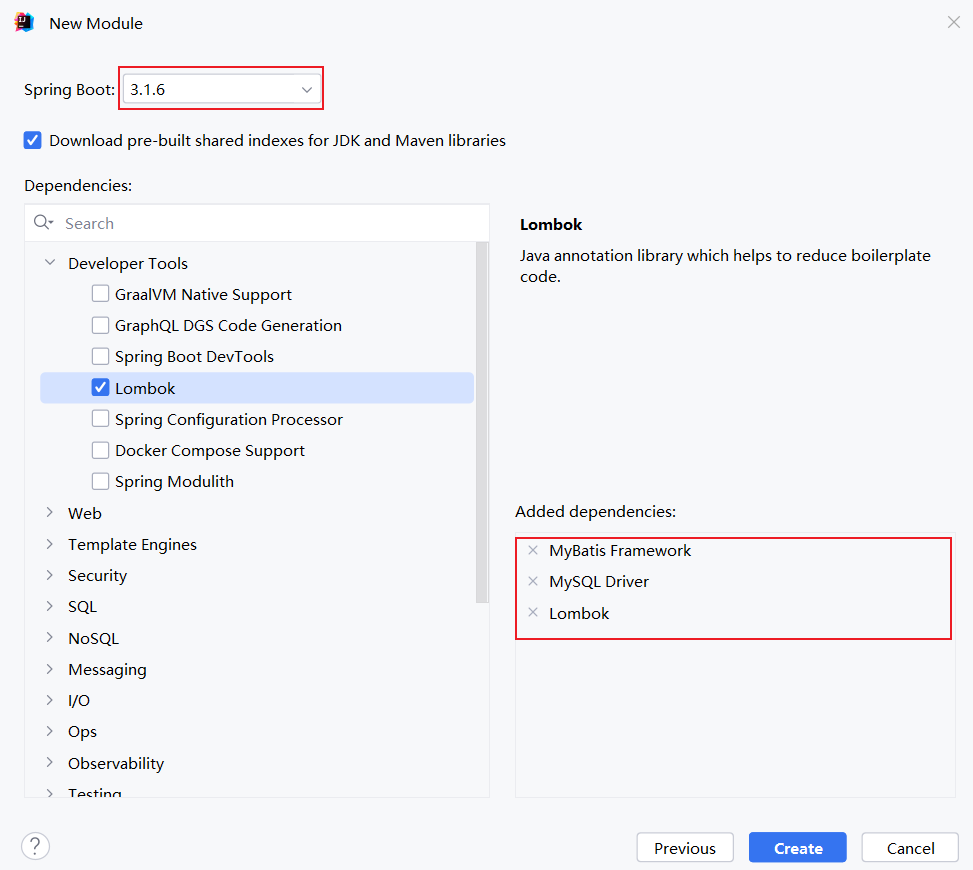Remove MyBatis Framework from added dependencies
The image size is (973, 870).
point(533,550)
